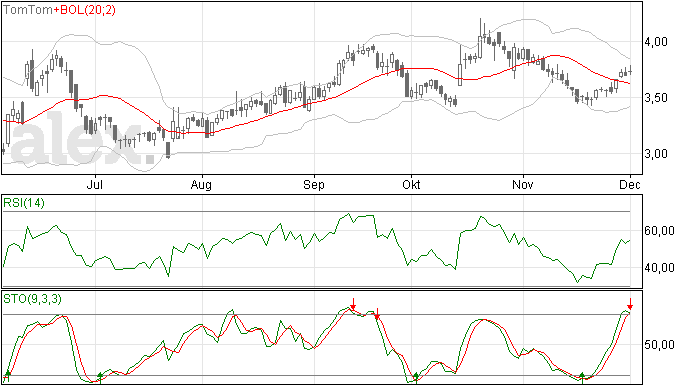Click the +BOL(20;2) indicator label
The image size is (690, 387).
click(x=84, y=10)
